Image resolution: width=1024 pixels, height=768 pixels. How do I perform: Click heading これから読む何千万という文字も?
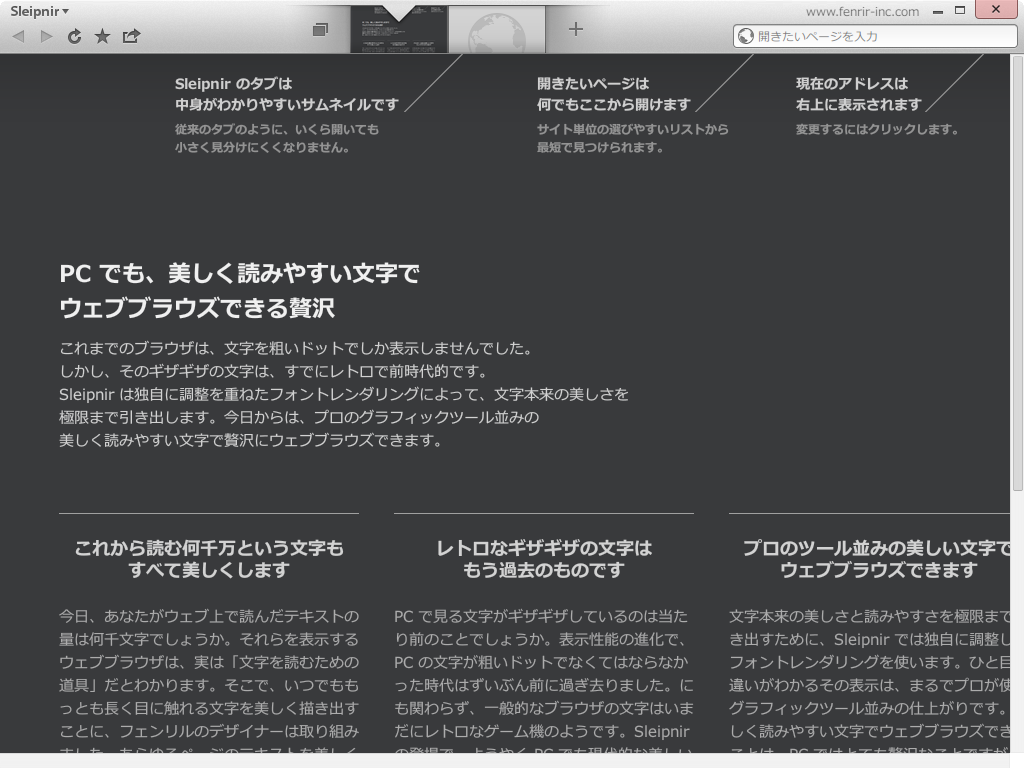209,548
